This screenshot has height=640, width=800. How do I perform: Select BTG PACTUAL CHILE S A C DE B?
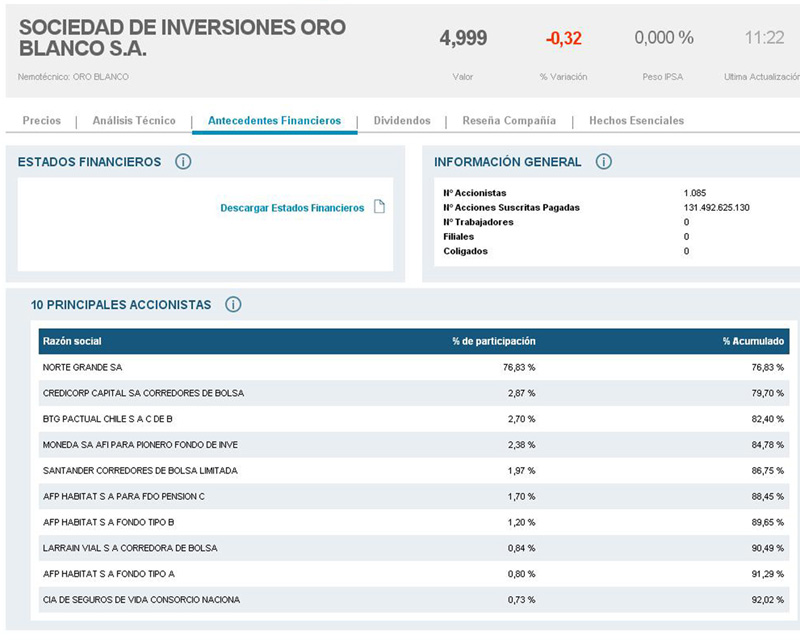point(108,419)
